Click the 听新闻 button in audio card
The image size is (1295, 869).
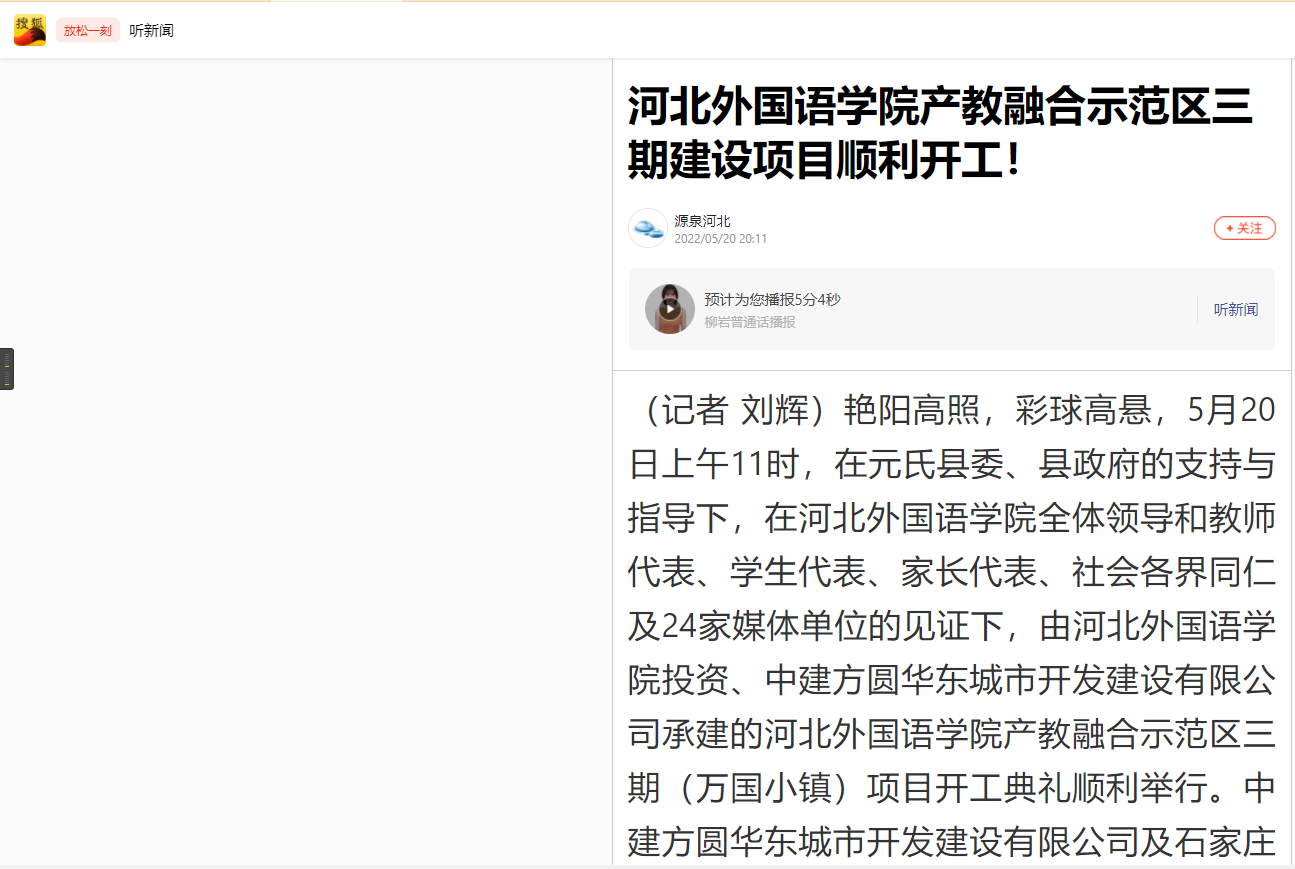tap(1236, 310)
